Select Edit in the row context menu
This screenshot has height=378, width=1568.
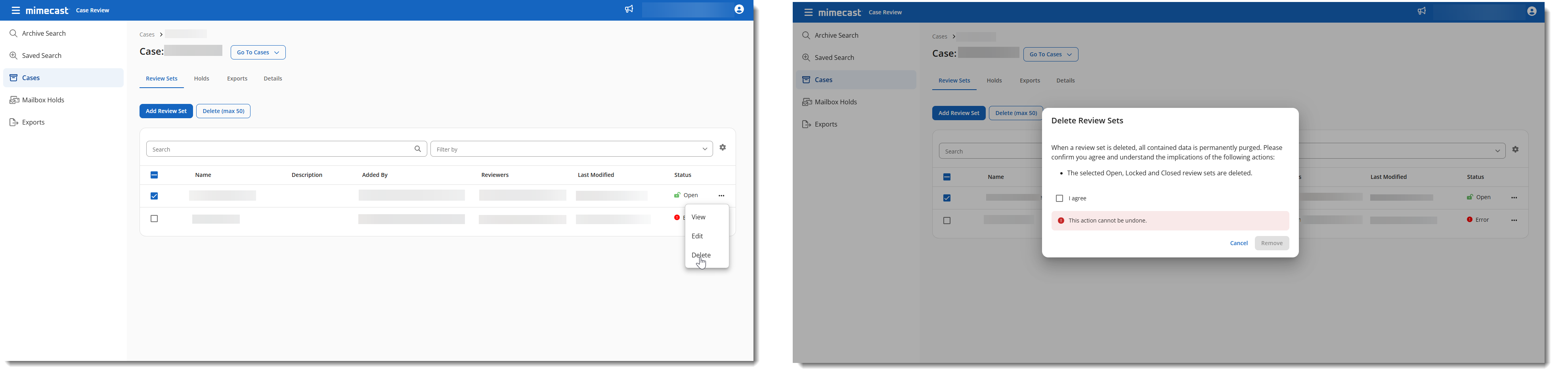pyautogui.click(x=698, y=236)
